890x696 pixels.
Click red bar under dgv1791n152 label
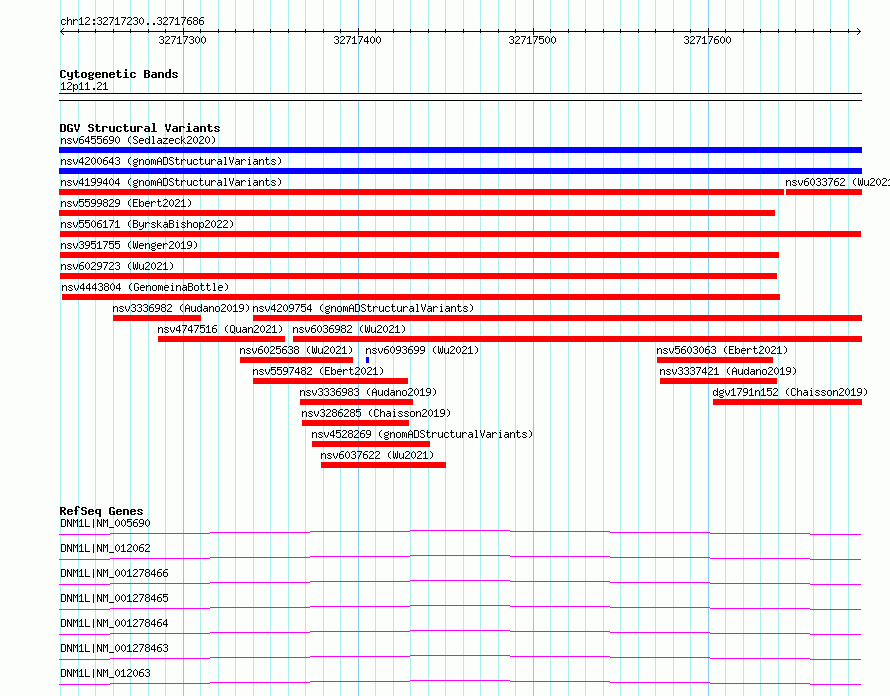(787, 402)
